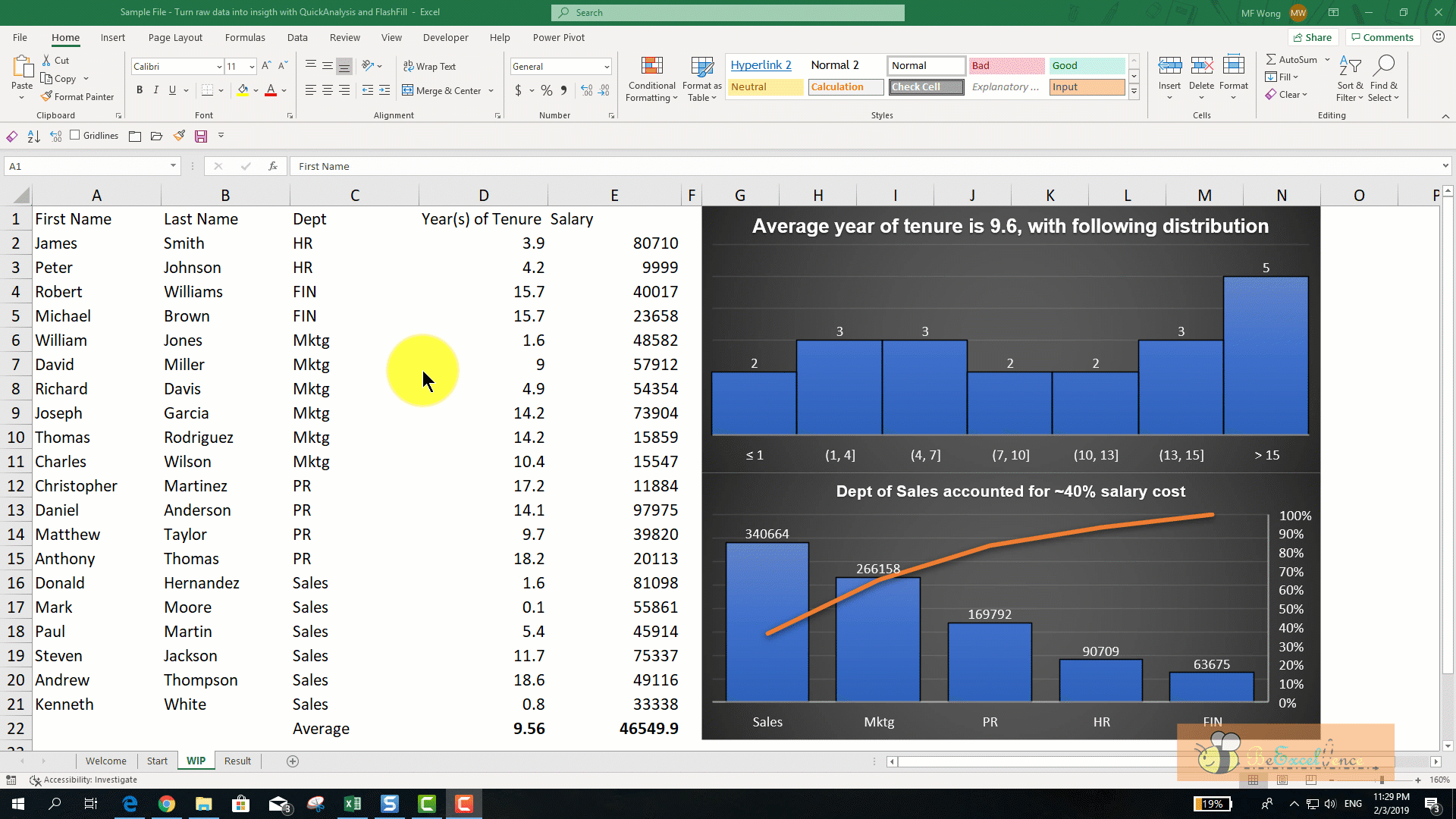
Task: Click the Insert Function fx icon
Action: (273, 166)
